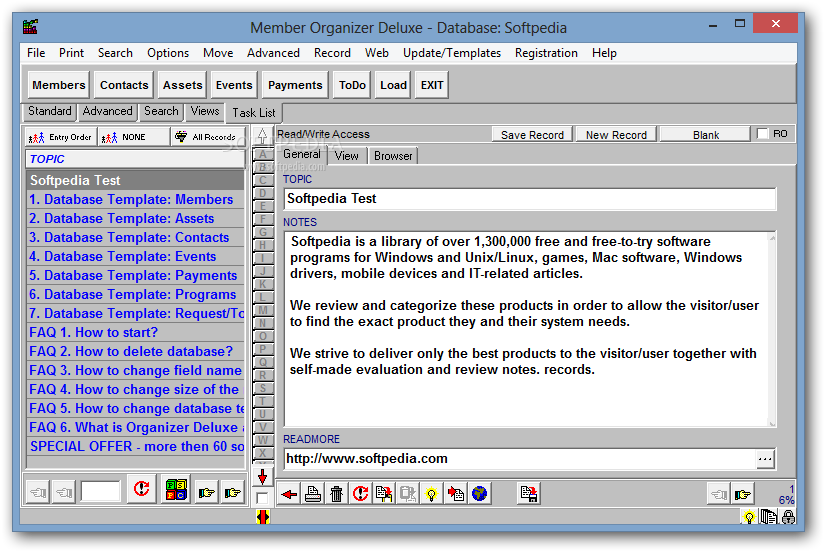This screenshot has height=552, width=825.
Task: Click the copy-record document icon beside refresh
Action: click(x=384, y=494)
